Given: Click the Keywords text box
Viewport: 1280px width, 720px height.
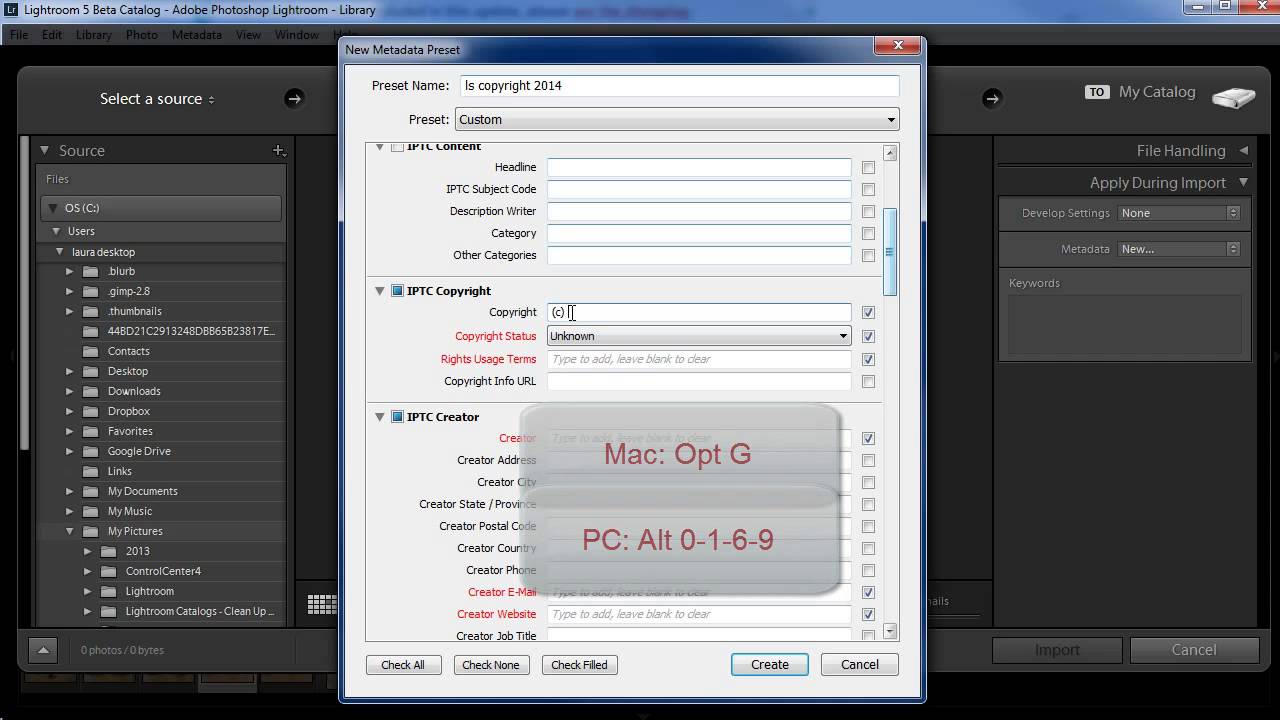Looking at the screenshot, I should 1124,326.
